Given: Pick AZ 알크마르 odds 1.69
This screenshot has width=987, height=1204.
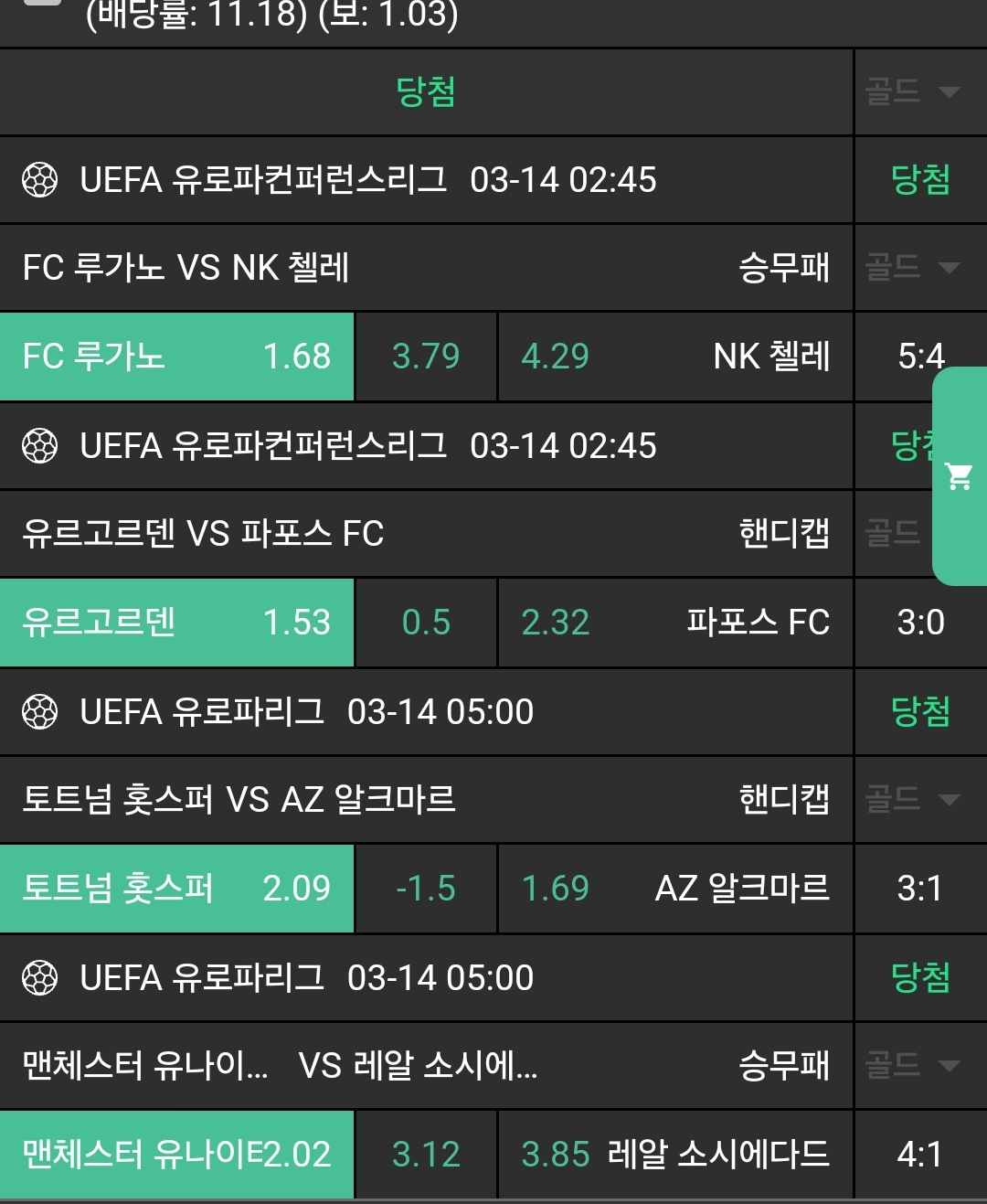Looking at the screenshot, I should (x=674, y=889).
